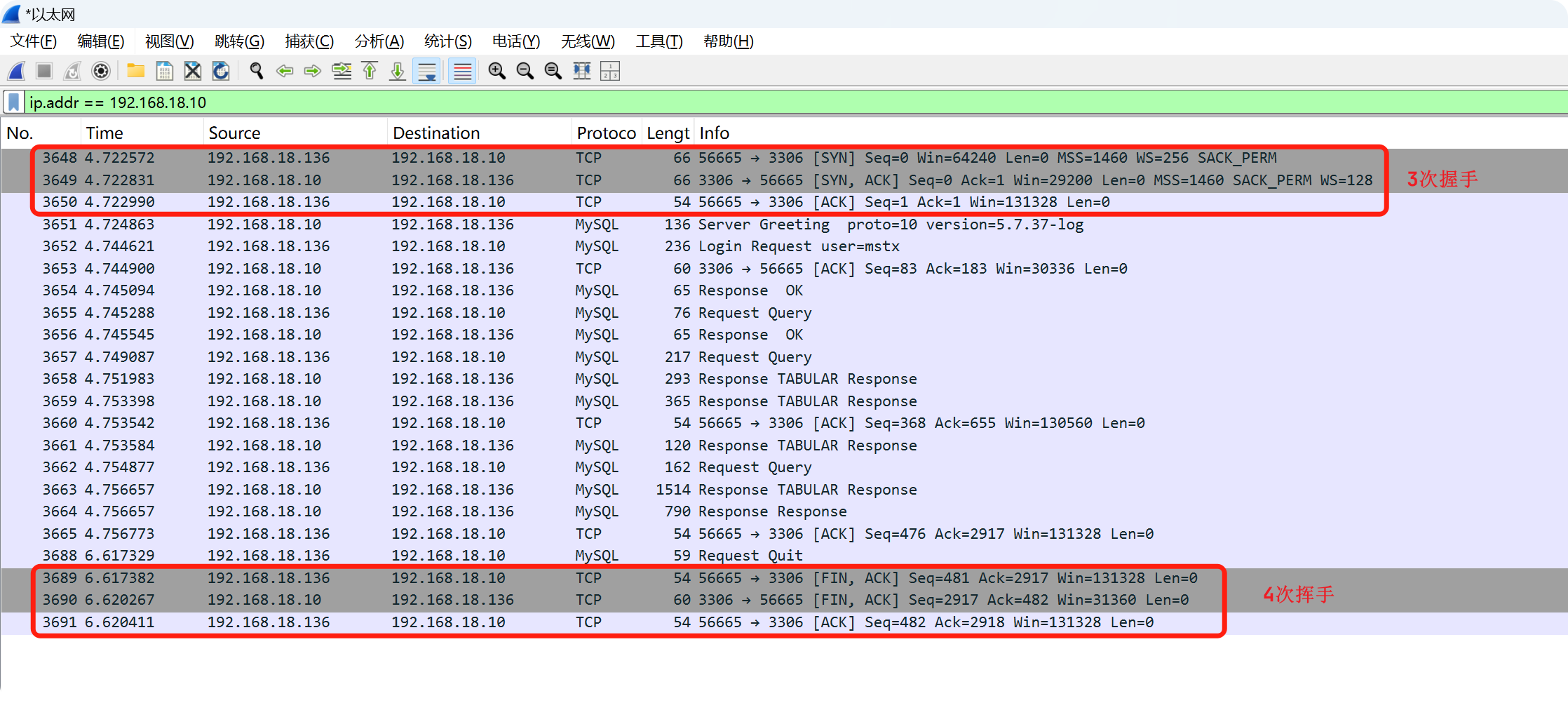Select packet 3688 Request Quit row
The height and width of the screenshot is (703, 1568).
(784, 556)
